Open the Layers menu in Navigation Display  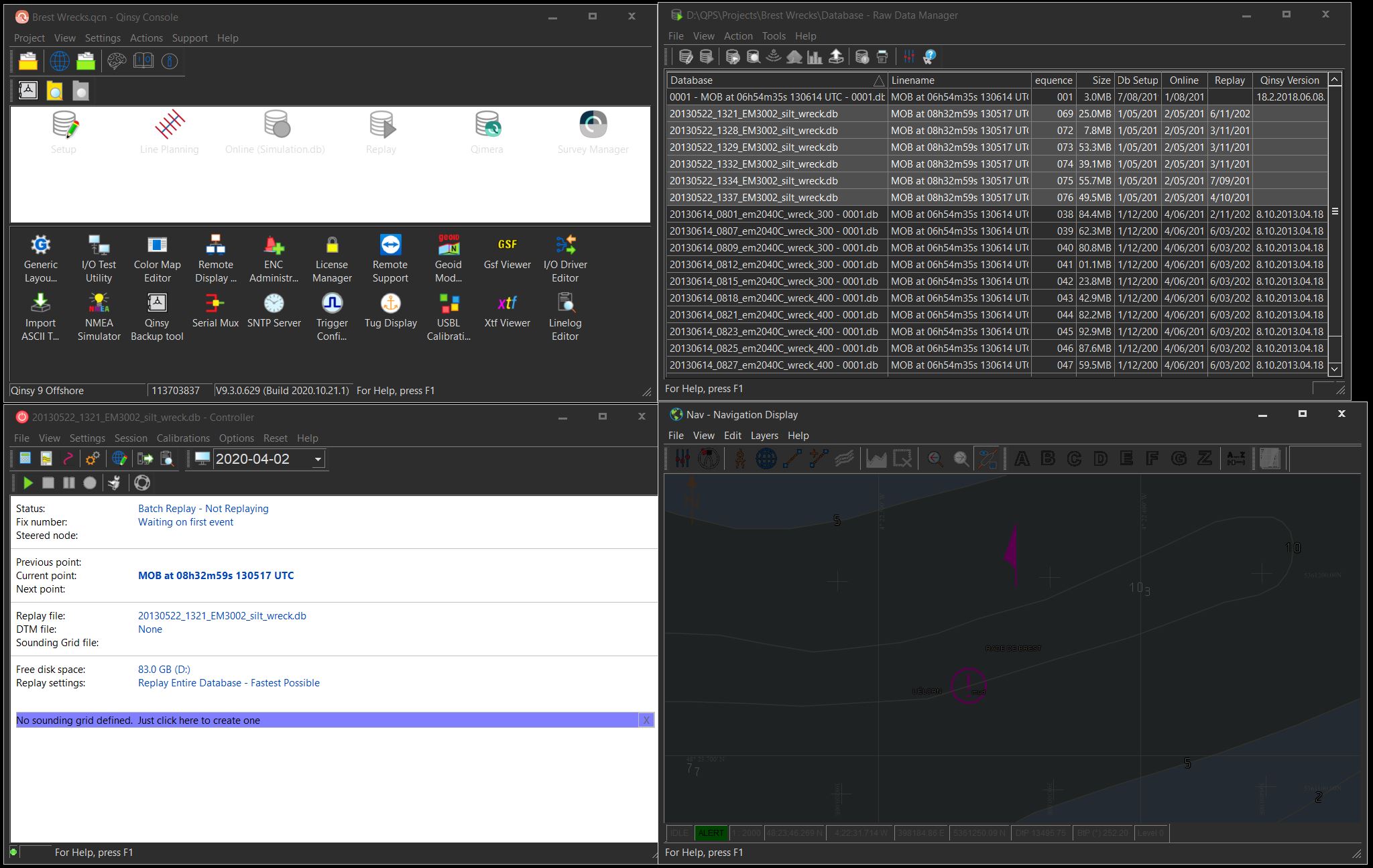click(x=764, y=436)
